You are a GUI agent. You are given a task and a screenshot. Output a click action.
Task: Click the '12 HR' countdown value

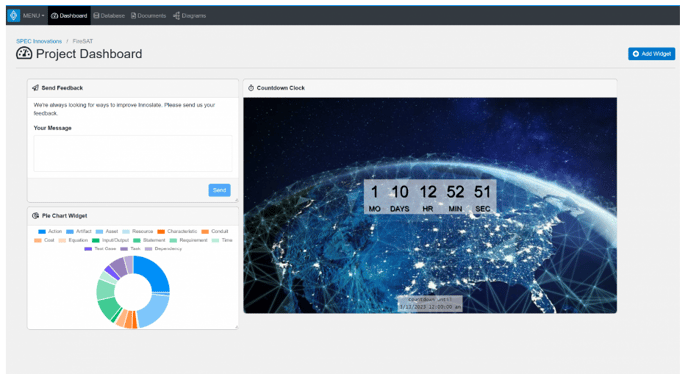[428, 198]
